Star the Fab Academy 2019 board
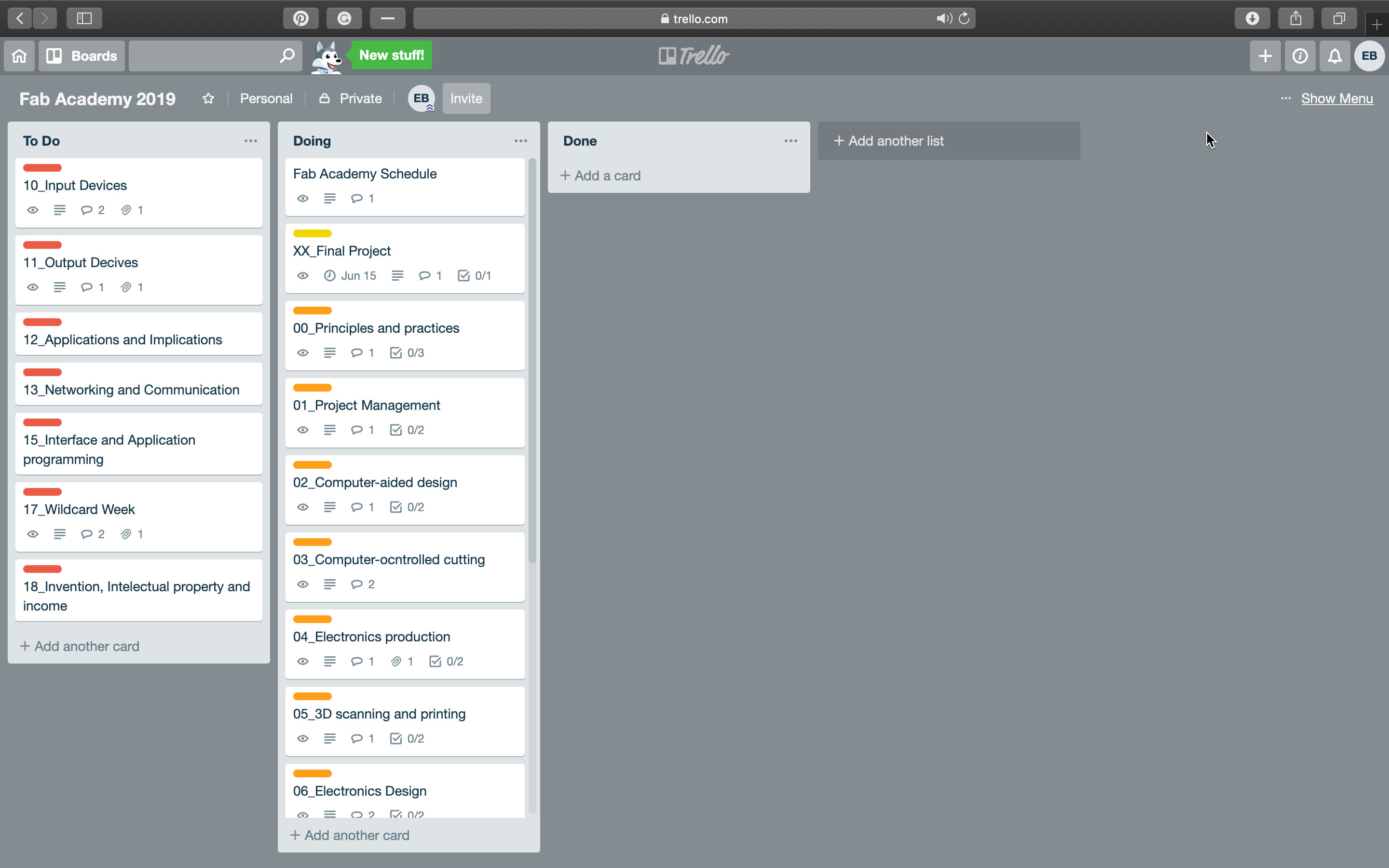 [208, 99]
